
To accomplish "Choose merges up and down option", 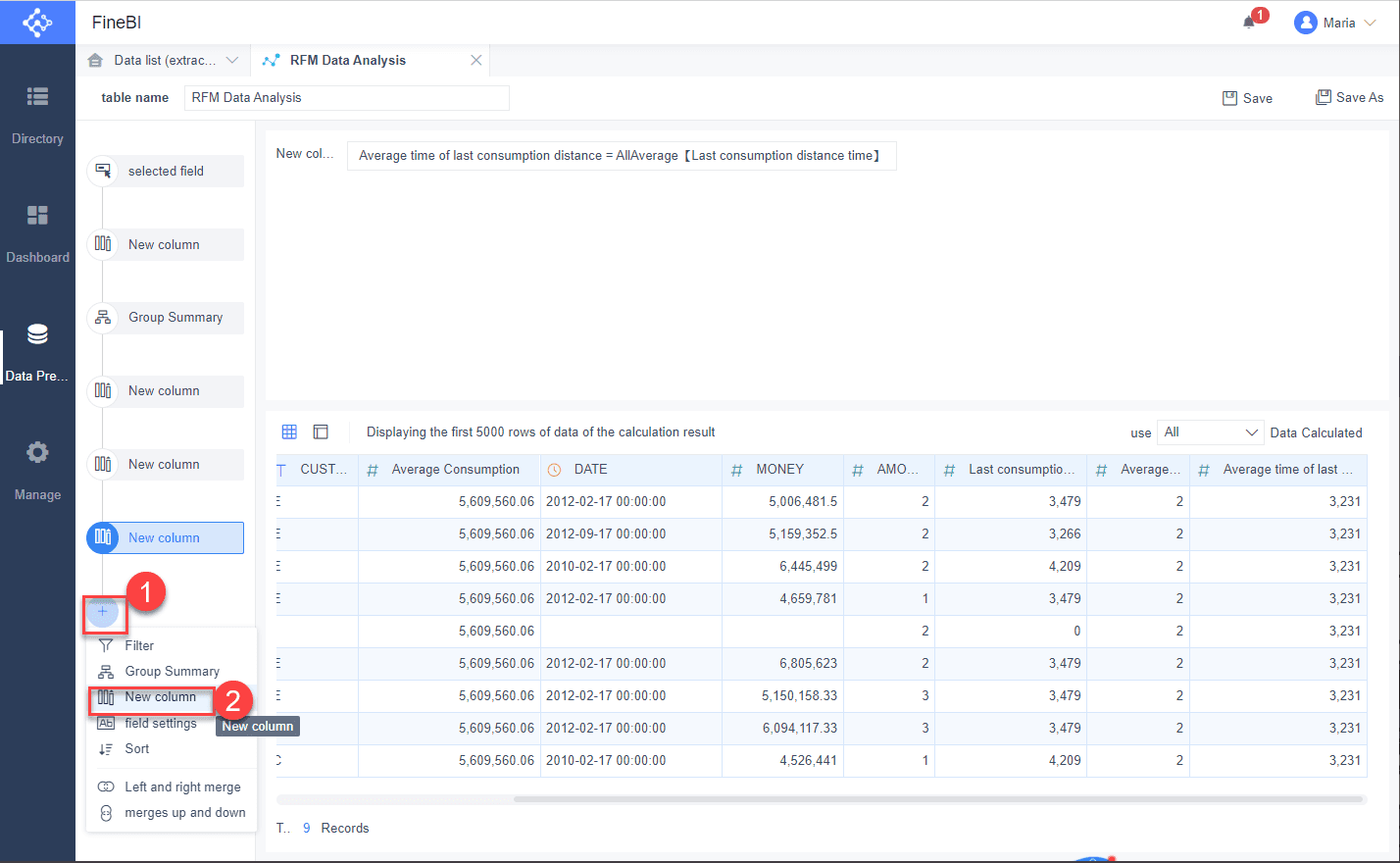I will (171, 812).
